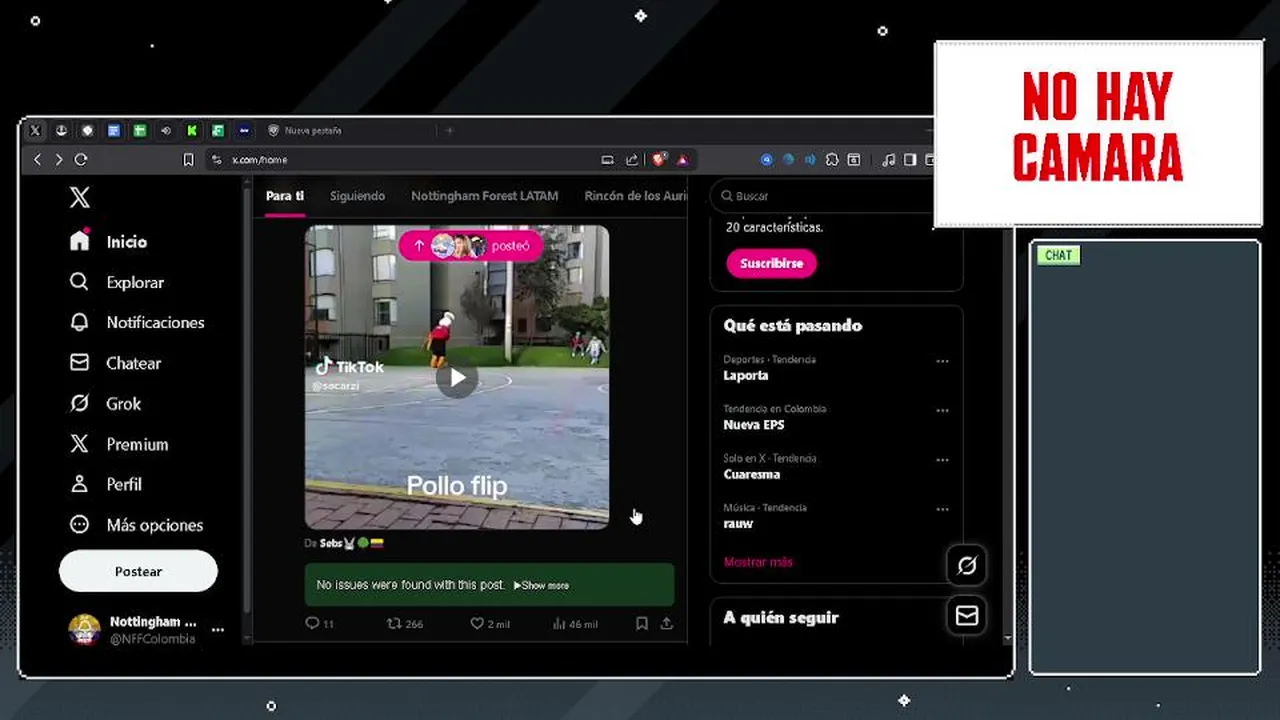Screen dimensions: 1280x720
Task: Click the Suscribirse button
Action: 771,264
